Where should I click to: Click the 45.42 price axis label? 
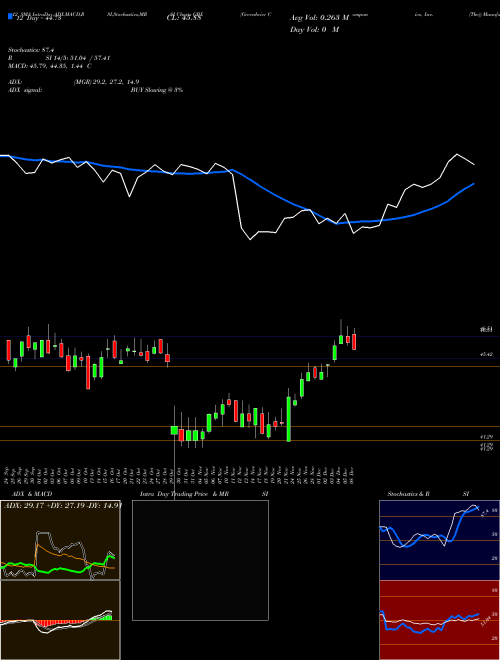[x=486, y=355]
